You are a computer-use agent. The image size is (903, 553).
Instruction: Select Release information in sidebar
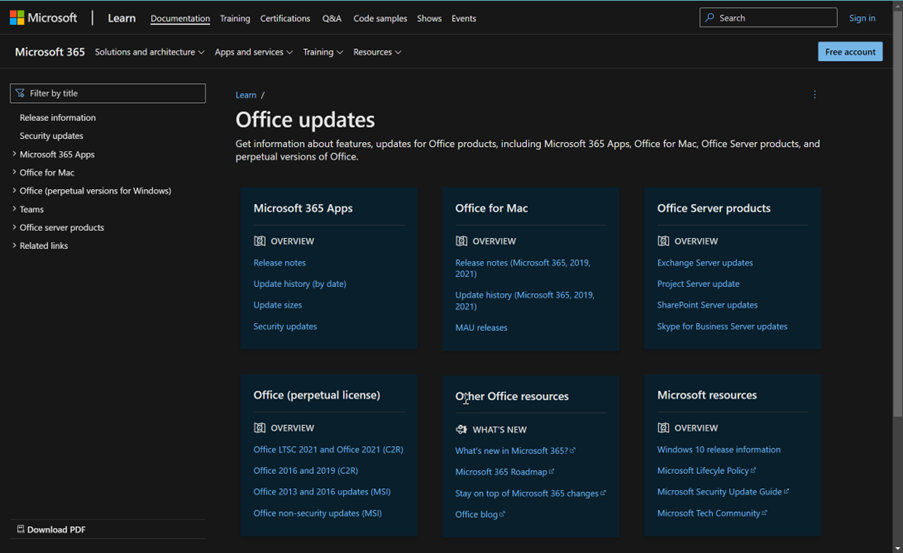pyautogui.click(x=58, y=118)
